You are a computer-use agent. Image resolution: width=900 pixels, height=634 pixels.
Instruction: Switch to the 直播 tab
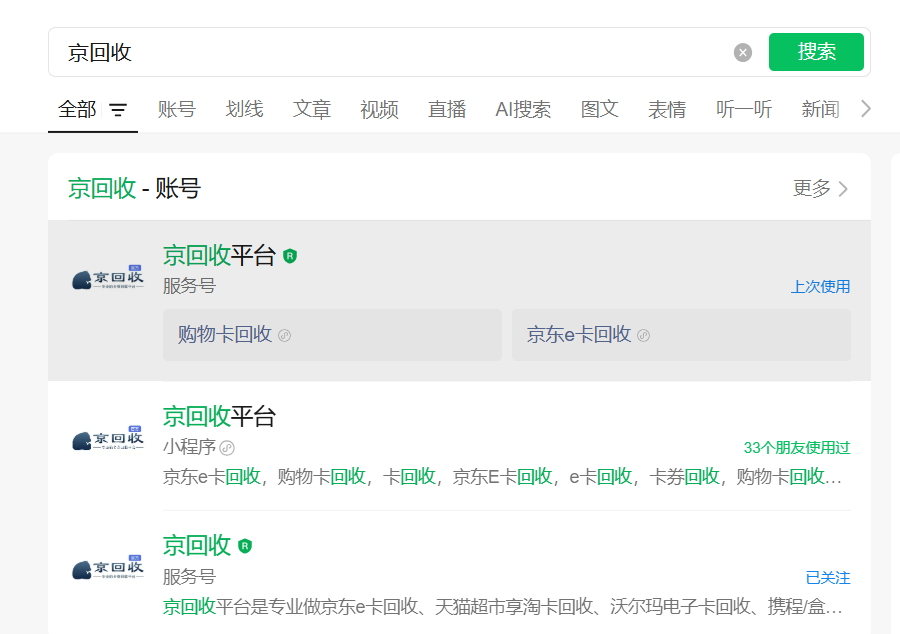click(x=447, y=109)
